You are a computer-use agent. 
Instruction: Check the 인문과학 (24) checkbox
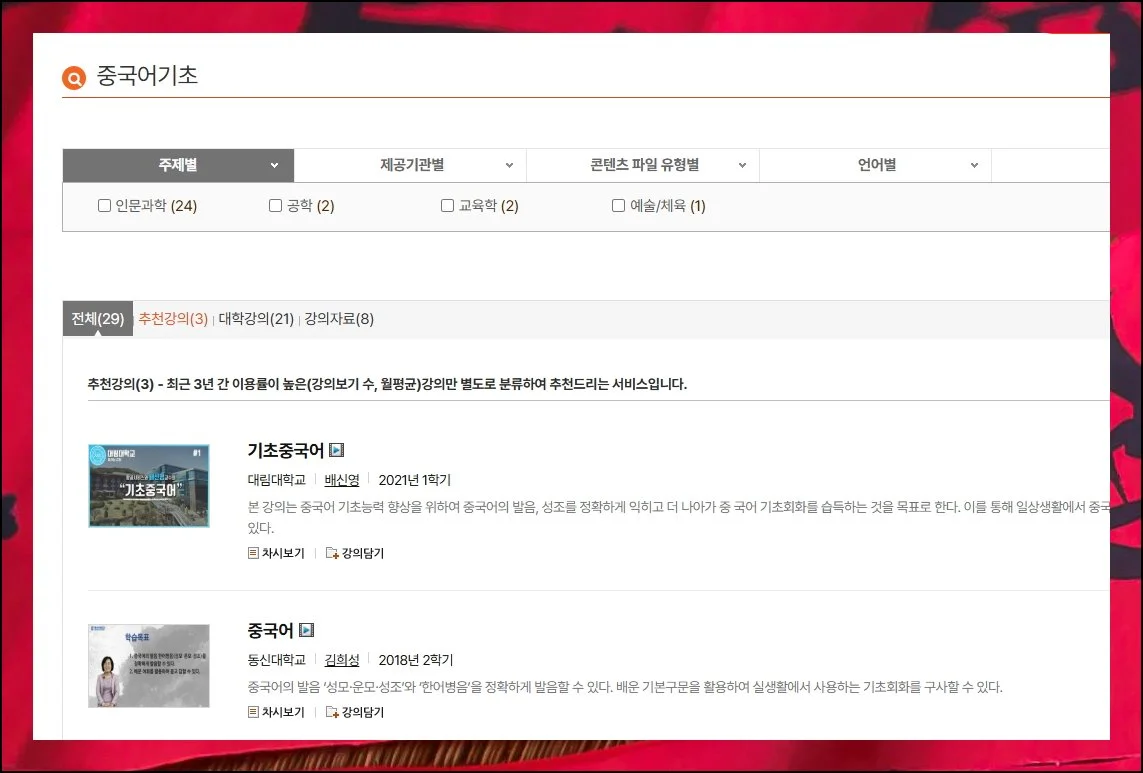104,206
